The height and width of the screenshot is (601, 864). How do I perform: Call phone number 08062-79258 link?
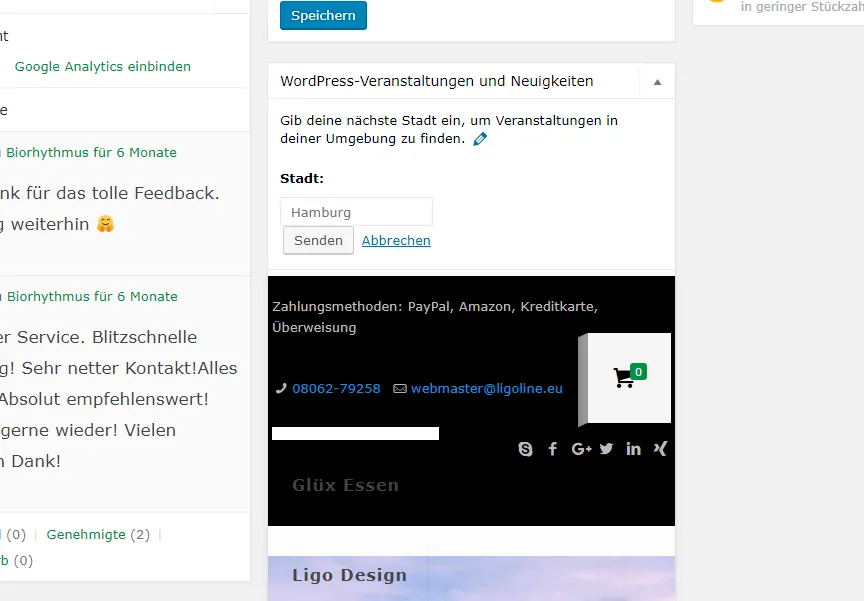[336, 388]
